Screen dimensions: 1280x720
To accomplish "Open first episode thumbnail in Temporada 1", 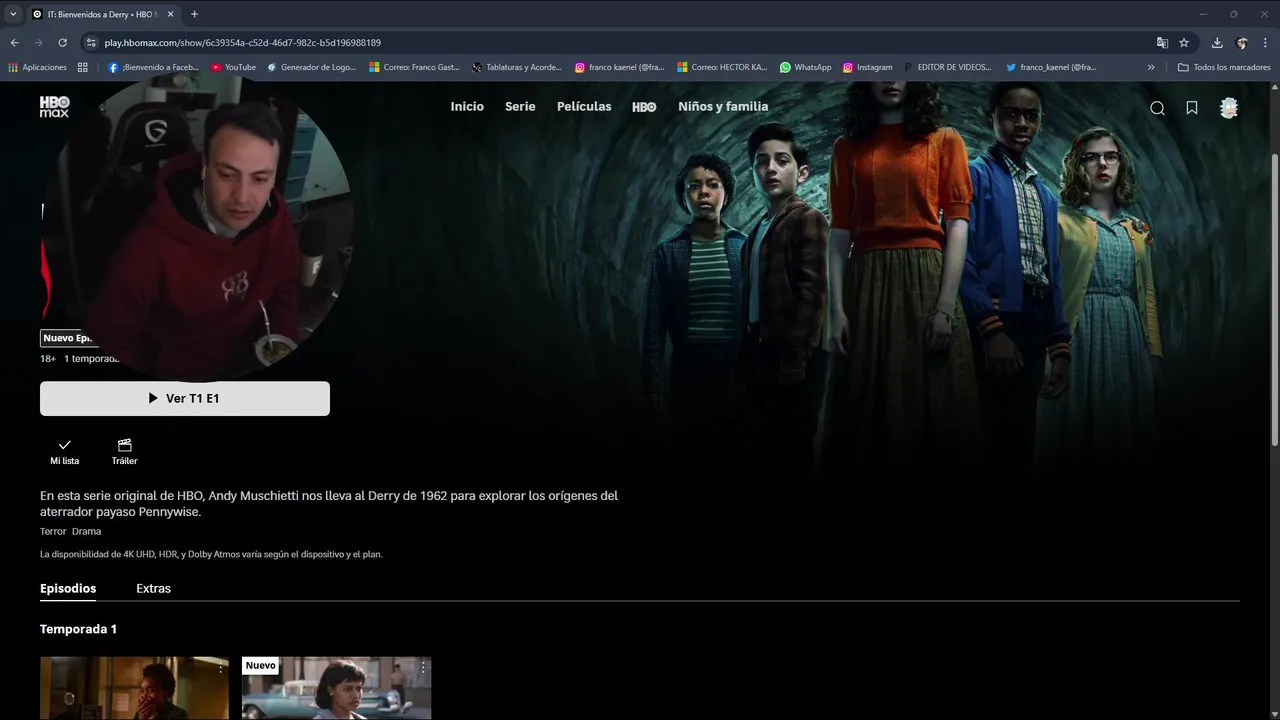I will point(134,688).
